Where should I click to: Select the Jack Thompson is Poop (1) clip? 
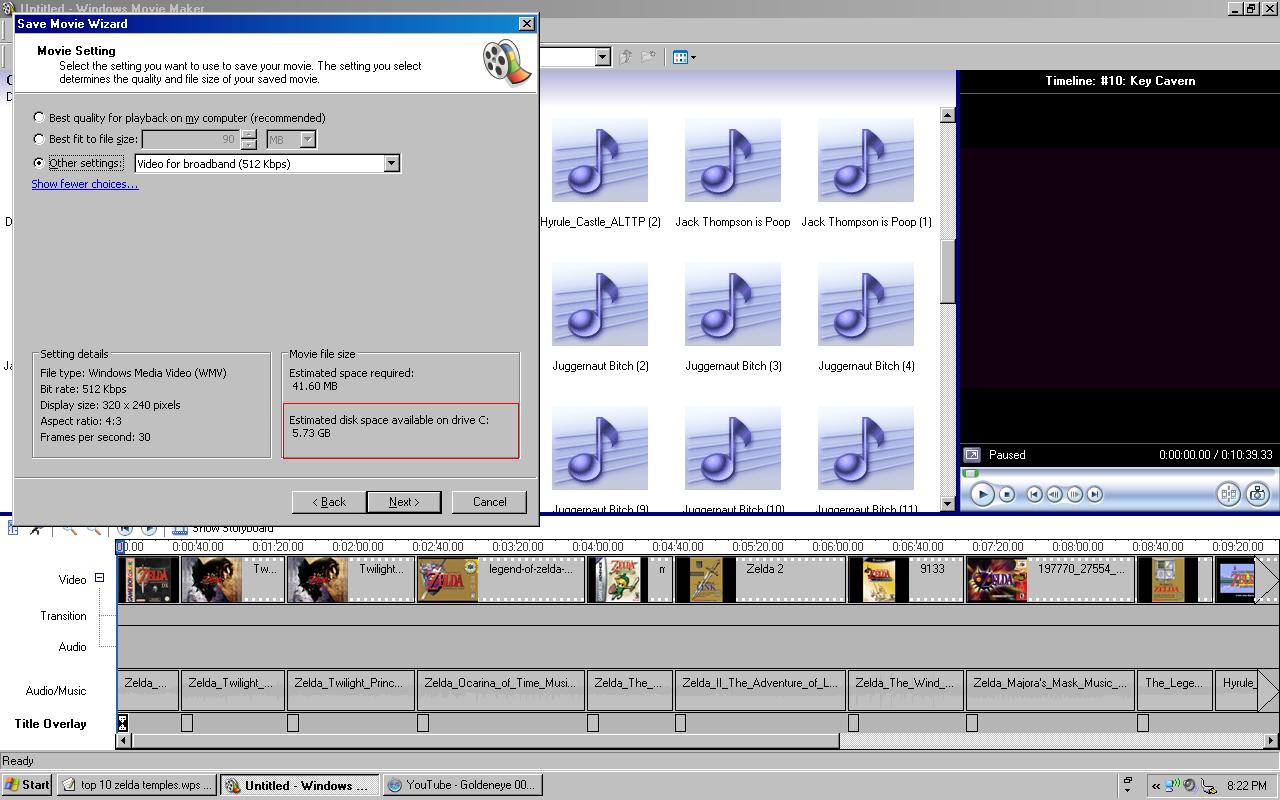click(866, 173)
